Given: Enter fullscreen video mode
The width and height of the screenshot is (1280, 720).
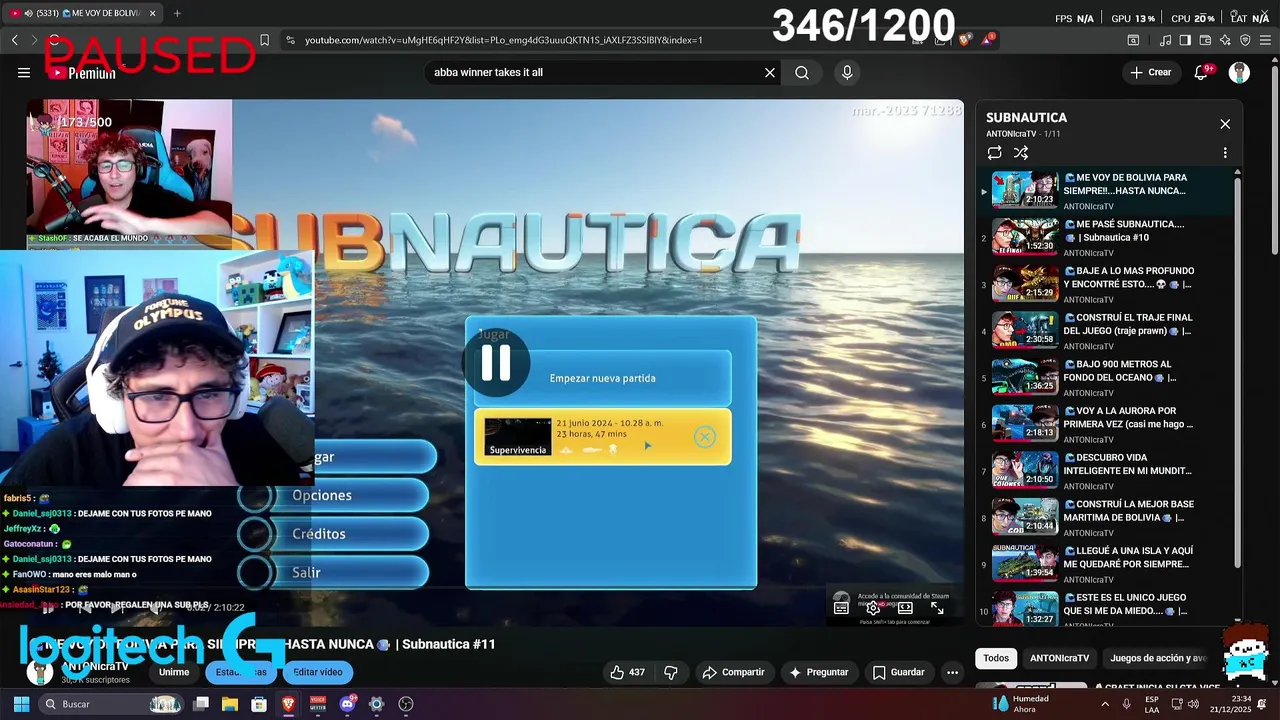Looking at the screenshot, I should click(x=937, y=607).
